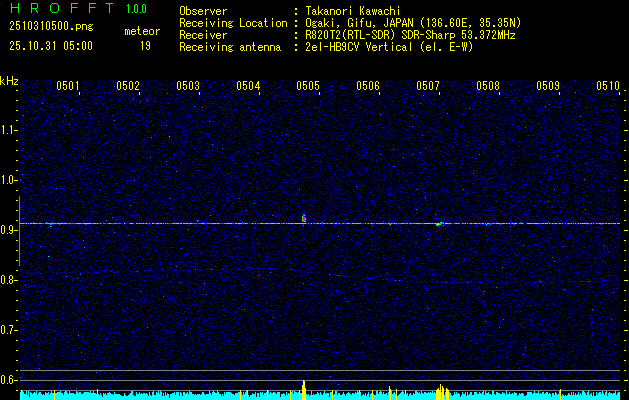This screenshot has height=400, width=629.
Task: Click the 'Receiving antenna' label
Action: 230,47
